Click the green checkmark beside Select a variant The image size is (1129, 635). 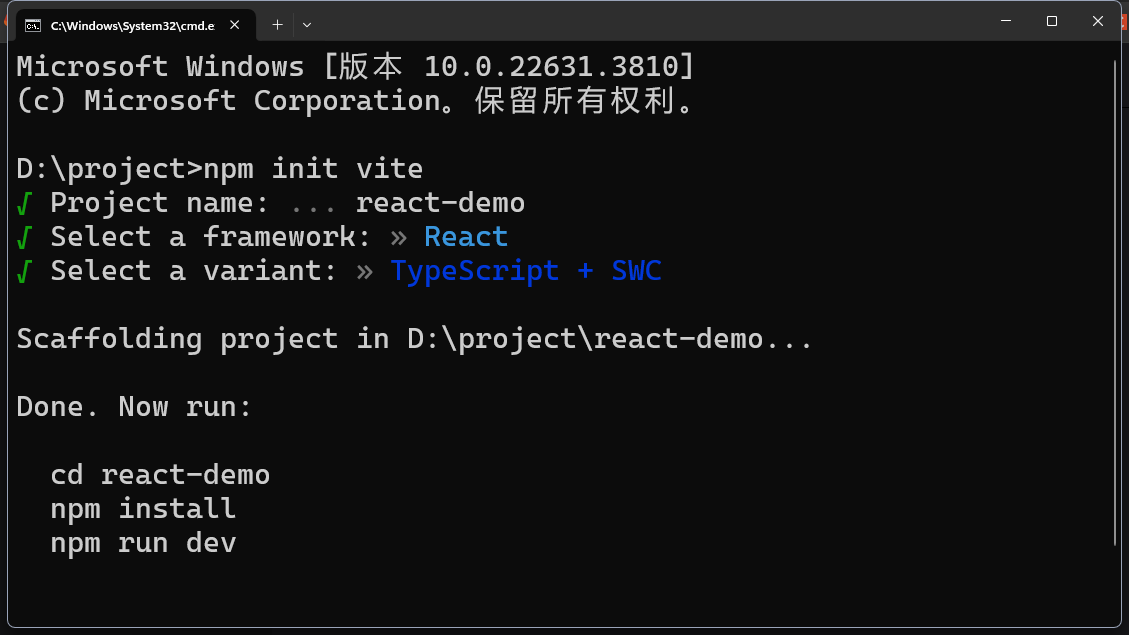tap(23, 271)
